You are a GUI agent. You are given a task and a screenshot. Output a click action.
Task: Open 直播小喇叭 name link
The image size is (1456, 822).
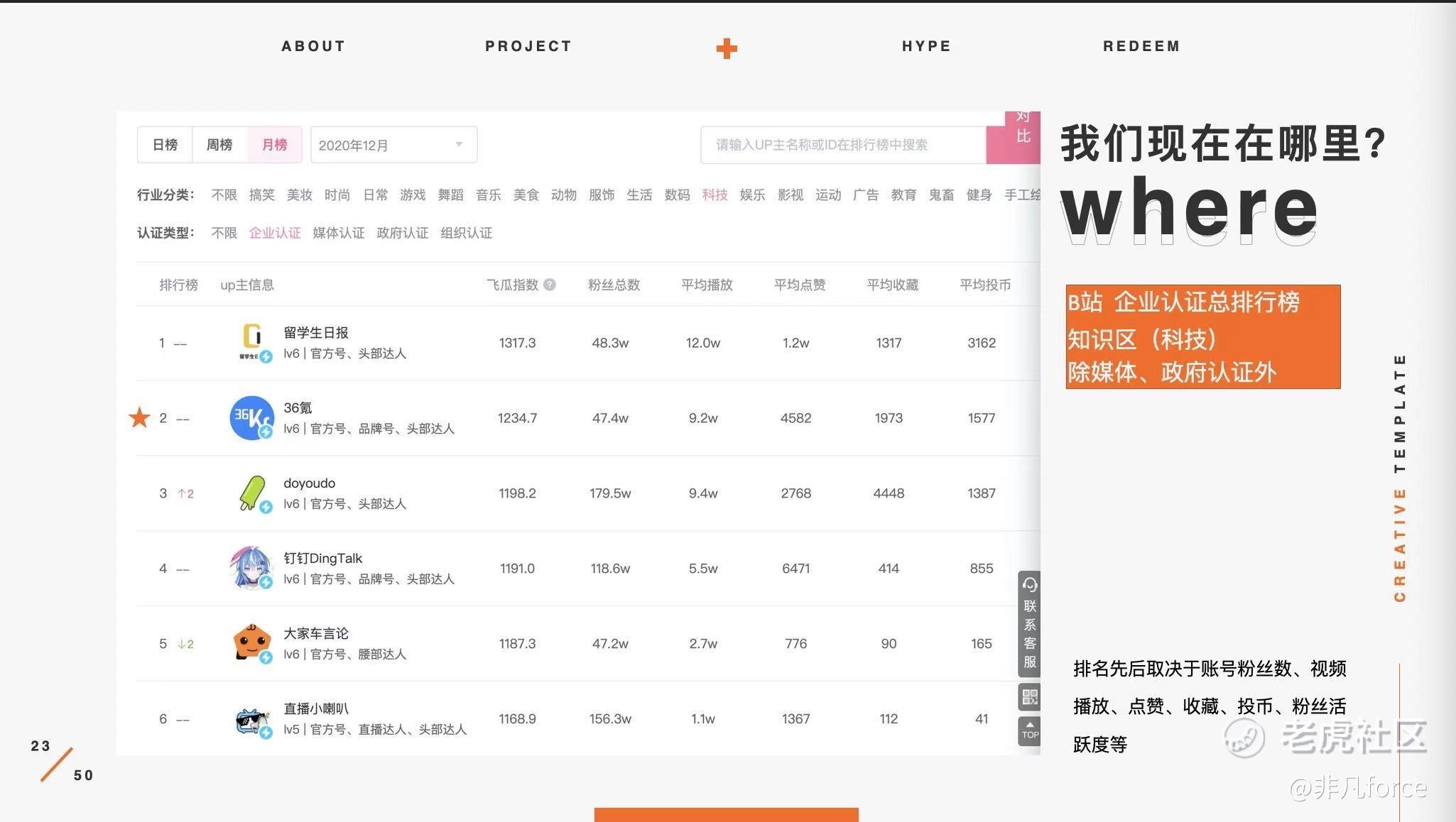pyautogui.click(x=316, y=708)
